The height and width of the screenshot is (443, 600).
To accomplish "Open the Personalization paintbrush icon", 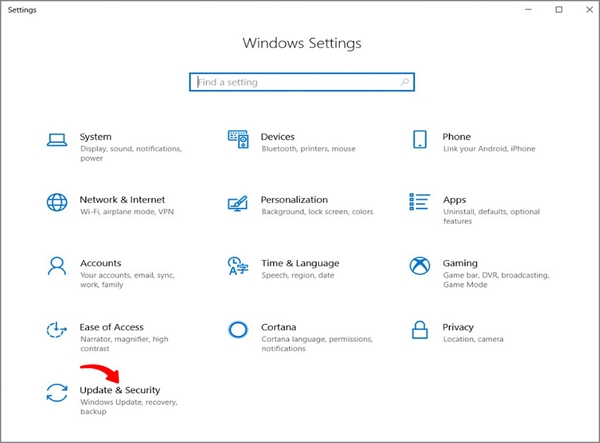I will coord(238,202).
